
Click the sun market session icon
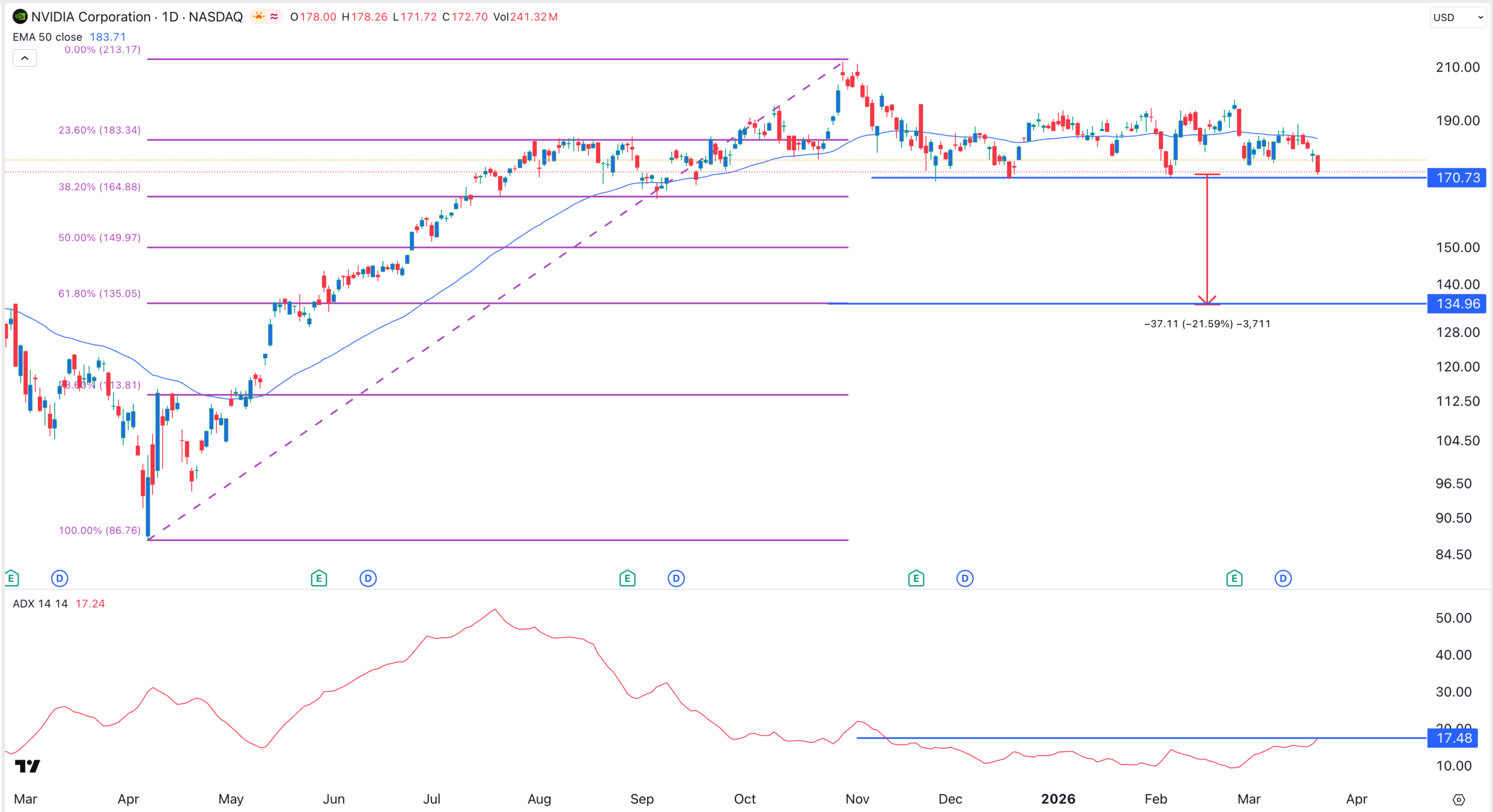258,17
